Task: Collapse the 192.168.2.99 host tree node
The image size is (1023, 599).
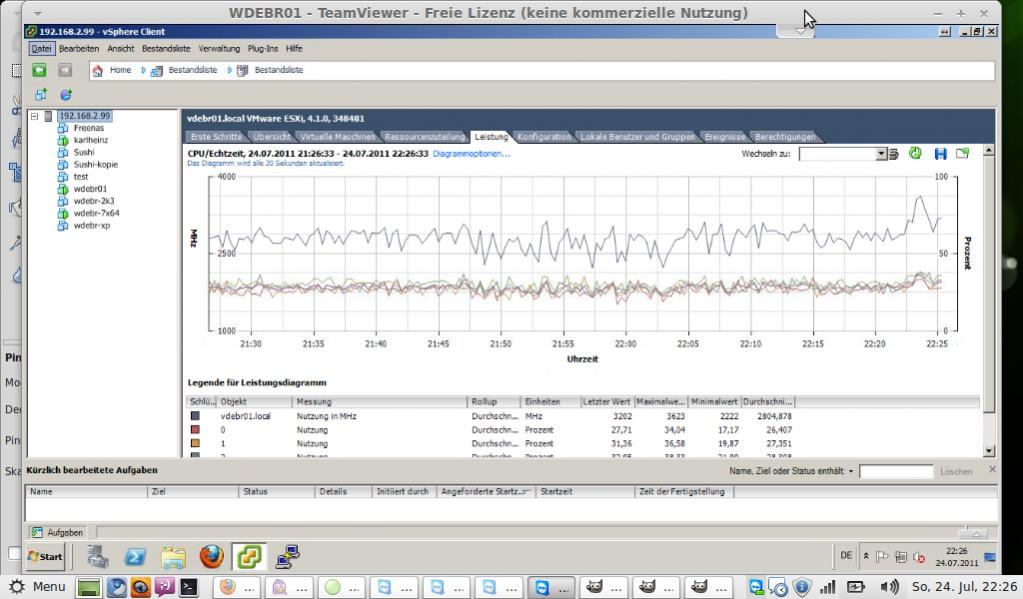Action: 34,116
